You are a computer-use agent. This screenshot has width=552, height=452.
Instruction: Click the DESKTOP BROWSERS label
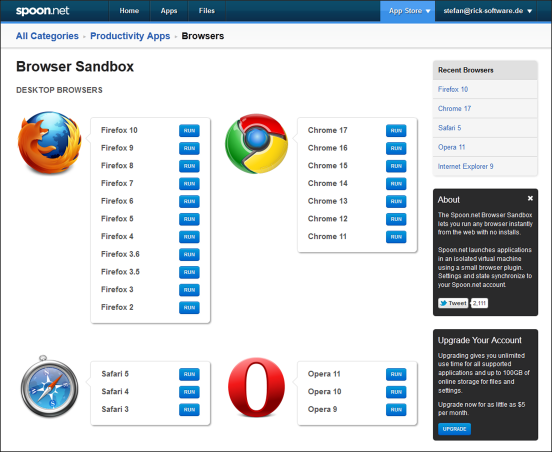(59, 90)
